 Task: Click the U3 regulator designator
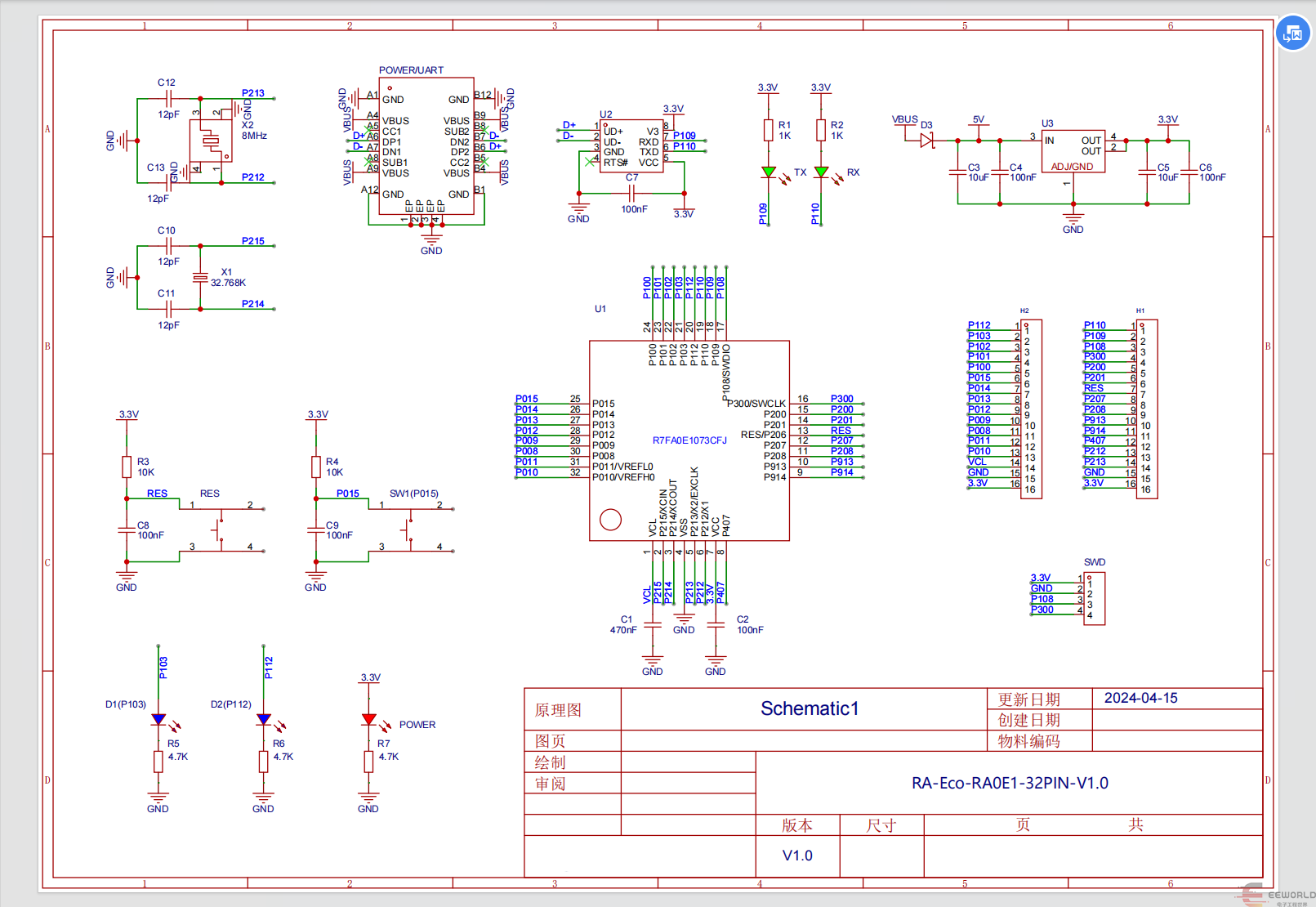point(1047,123)
